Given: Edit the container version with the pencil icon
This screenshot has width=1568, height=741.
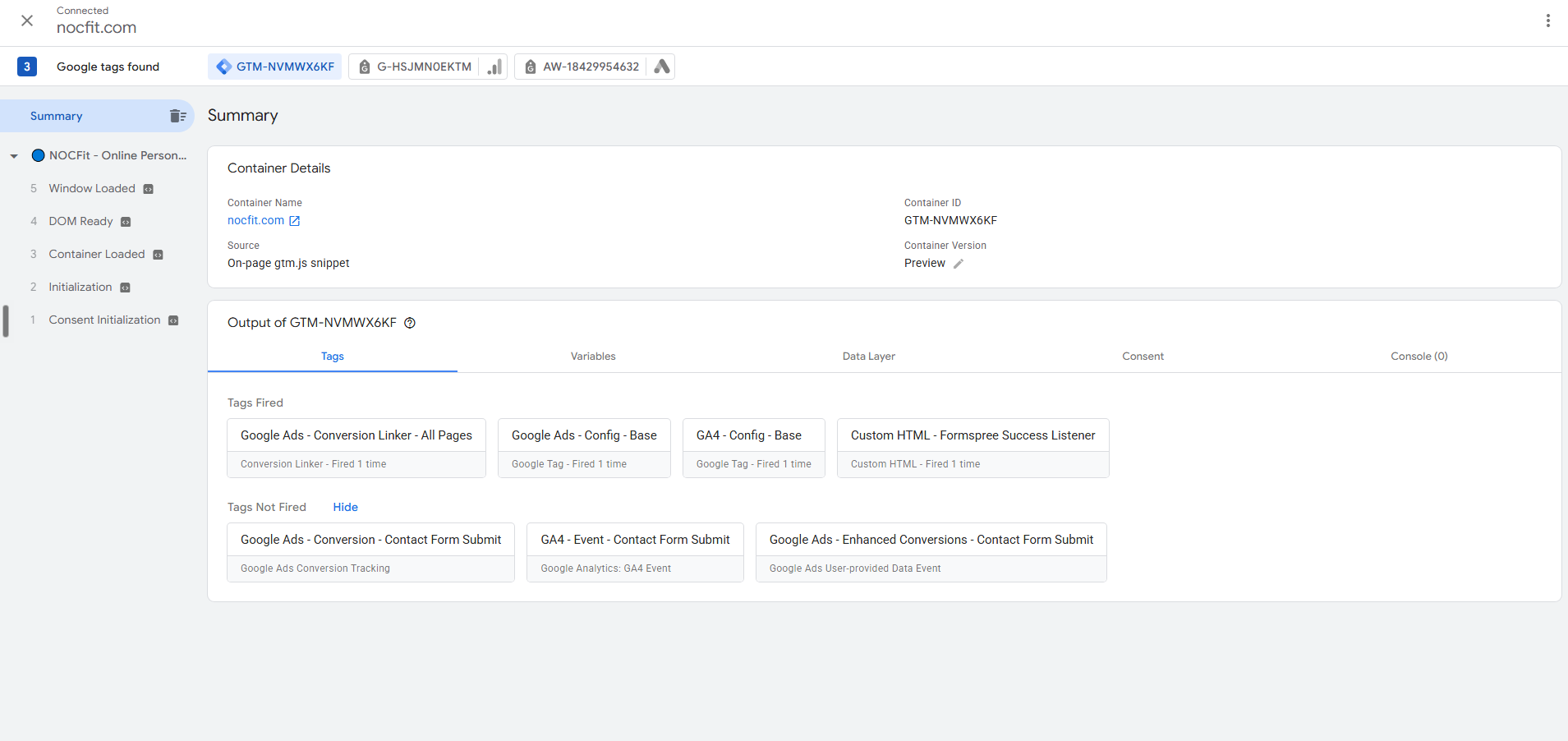Looking at the screenshot, I should coord(959,264).
